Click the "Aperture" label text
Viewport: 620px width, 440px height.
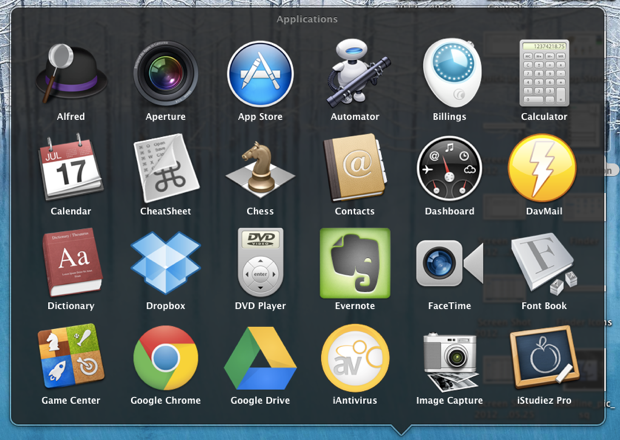click(165, 117)
